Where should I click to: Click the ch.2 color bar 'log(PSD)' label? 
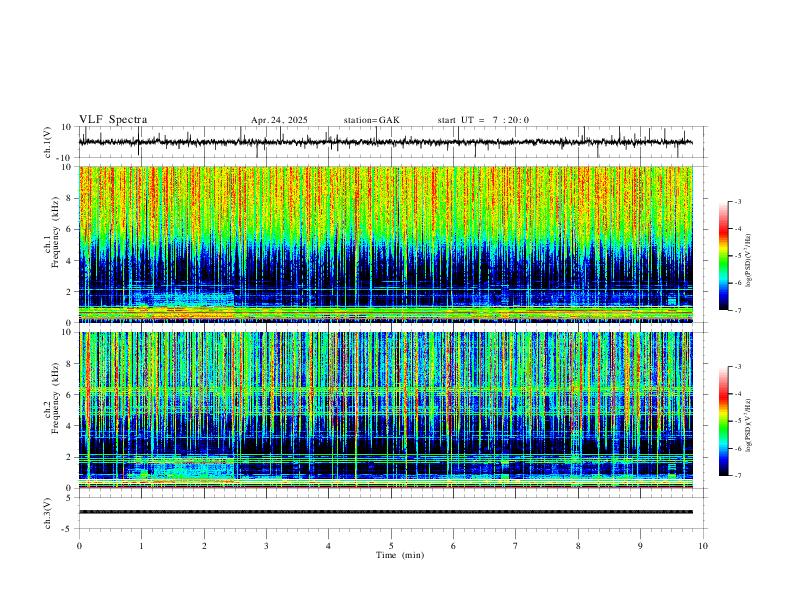(x=748, y=425)
